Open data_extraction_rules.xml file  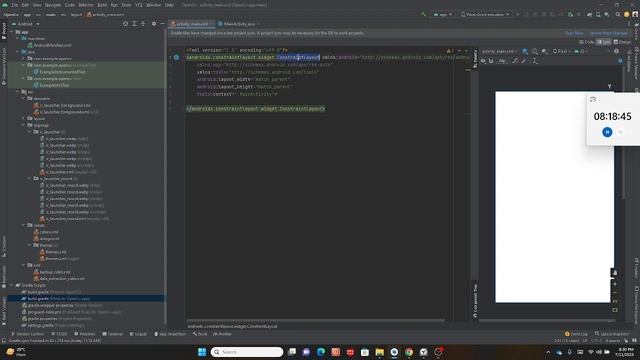(59, 278)
